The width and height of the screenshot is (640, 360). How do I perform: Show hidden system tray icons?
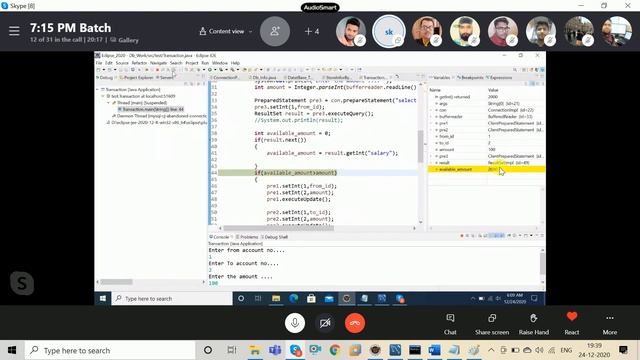click(491, 350)
